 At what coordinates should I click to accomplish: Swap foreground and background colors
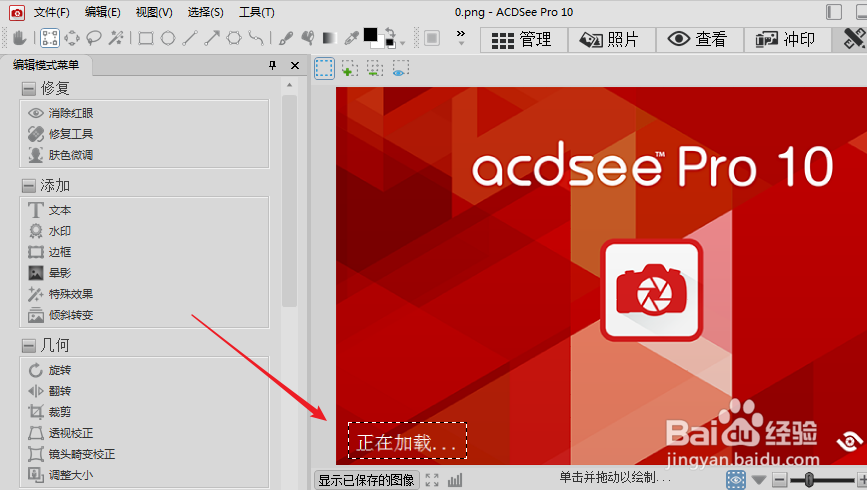tap(390, 32)
